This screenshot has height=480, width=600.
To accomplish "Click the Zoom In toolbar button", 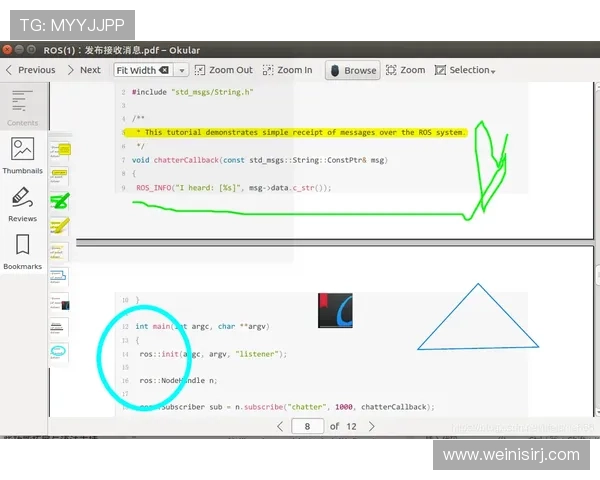I will 288,70.
